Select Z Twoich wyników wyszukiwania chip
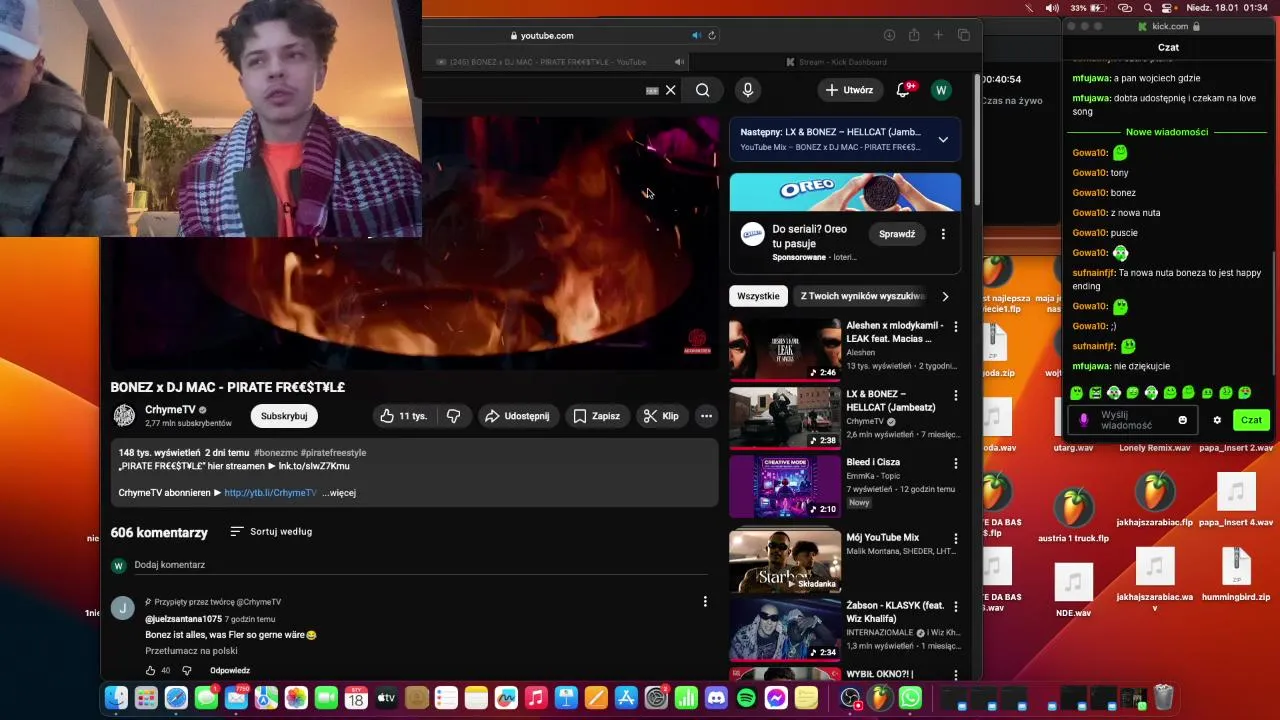 (x=862, y=296)
